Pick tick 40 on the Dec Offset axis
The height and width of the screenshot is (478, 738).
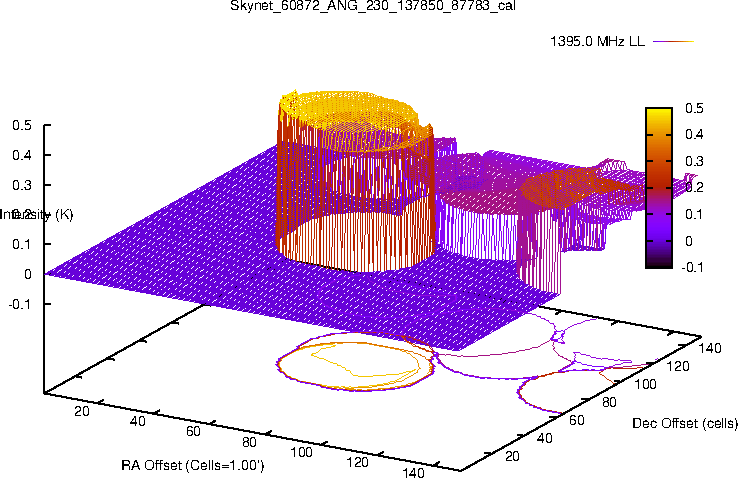coord(545,438)
